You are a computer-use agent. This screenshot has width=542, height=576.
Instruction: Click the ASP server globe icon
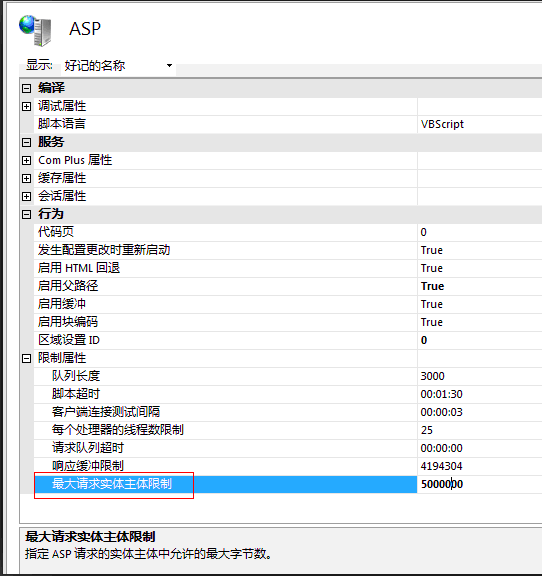[36, 30]
